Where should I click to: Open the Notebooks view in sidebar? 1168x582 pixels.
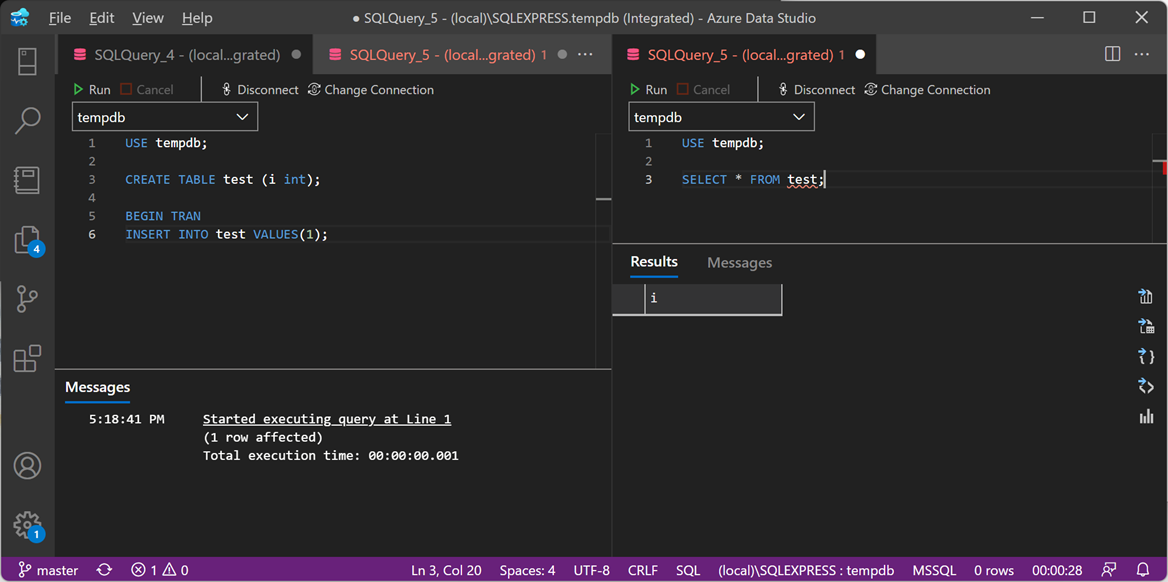coord(28,180)
